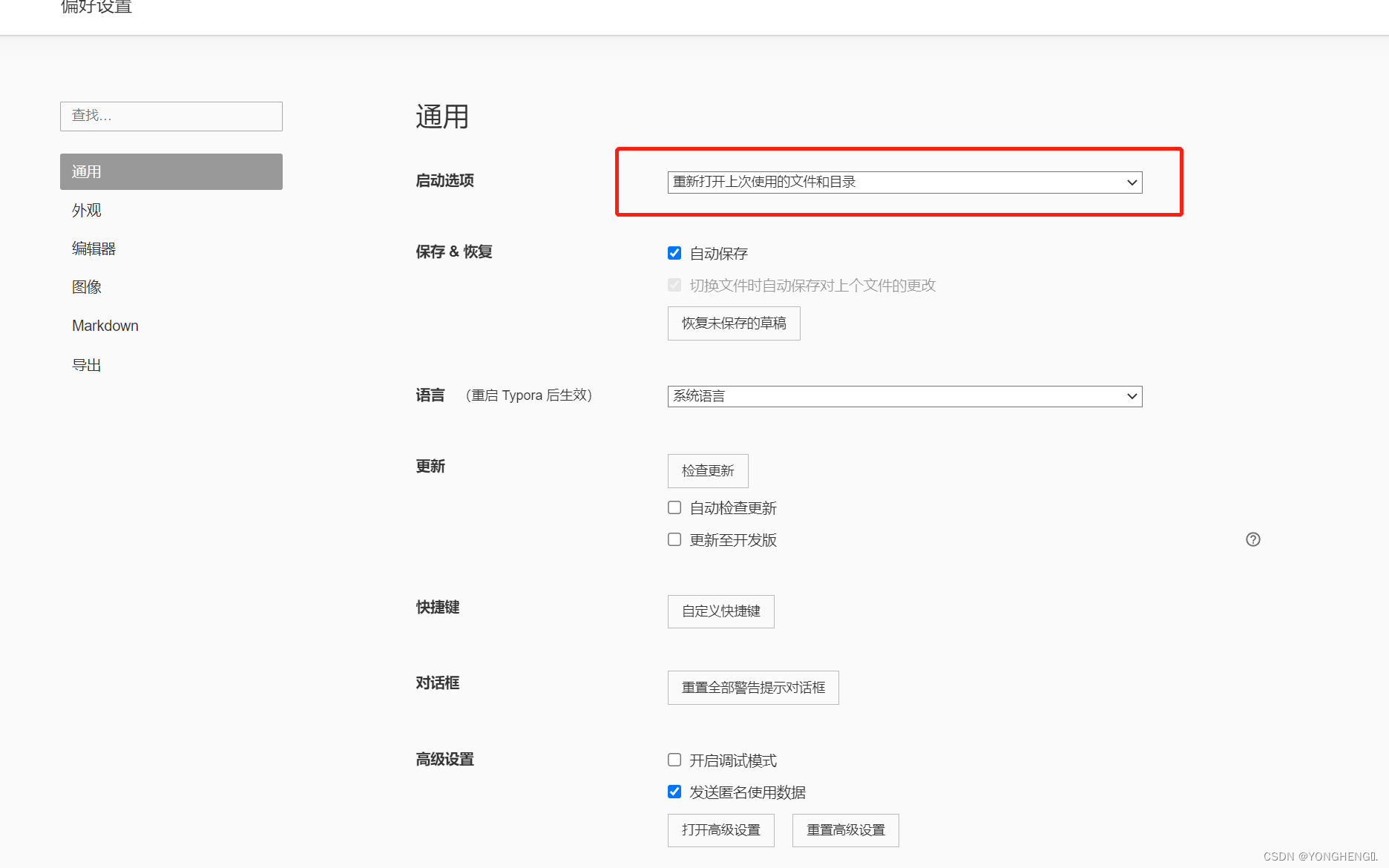Viewport: 1389px width, 868px height.
Task: Open the 启动选项 dropdown
Action: tap(904, 182)
